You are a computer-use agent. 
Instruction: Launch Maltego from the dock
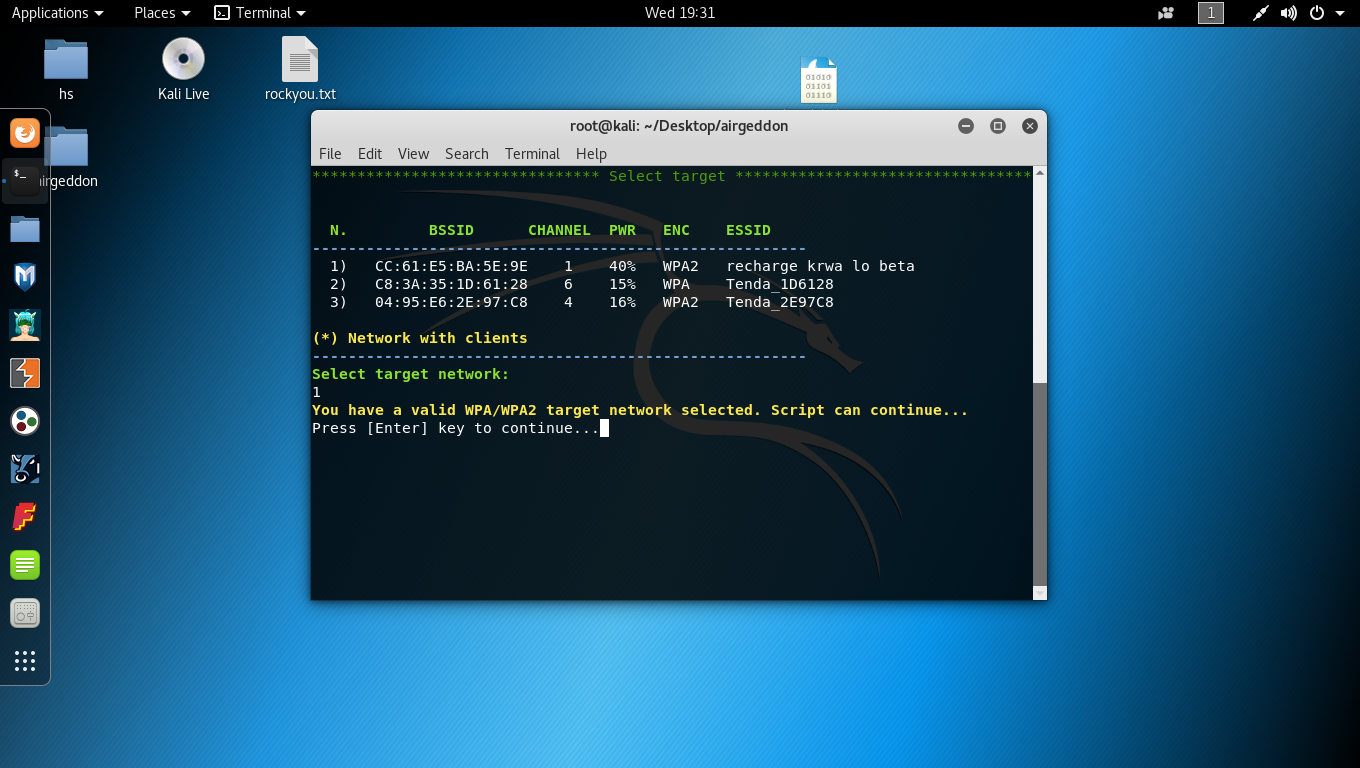(x=25, y=421)
